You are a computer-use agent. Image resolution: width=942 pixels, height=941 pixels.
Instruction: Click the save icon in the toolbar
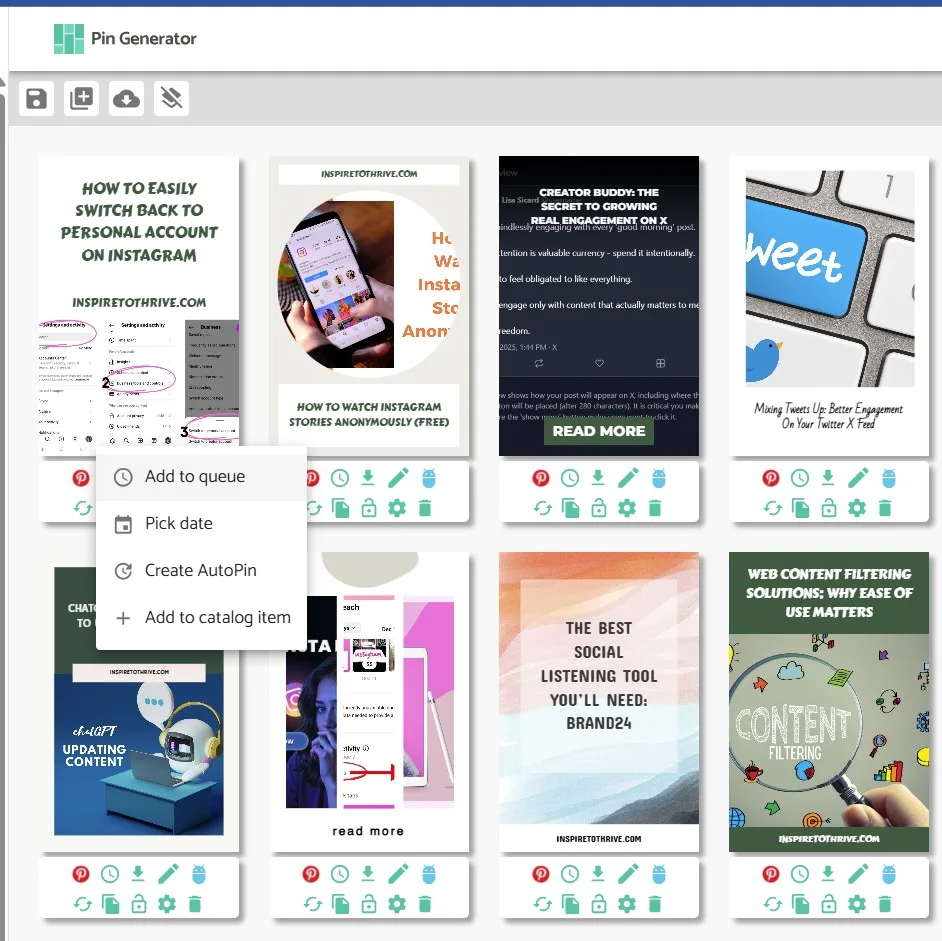(37, 99)
